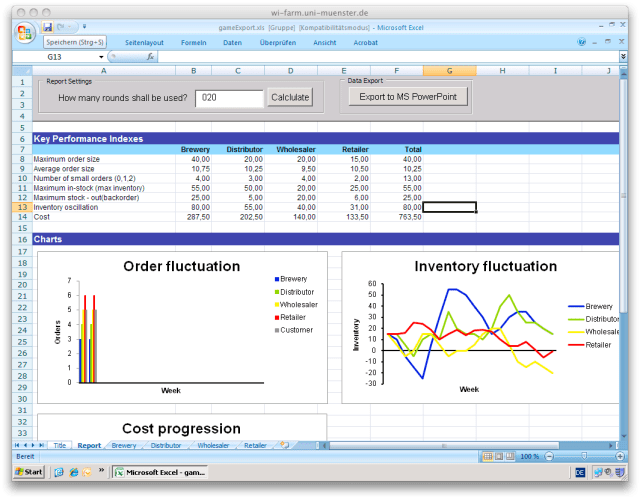640x499 pixels.
Task: Click the DE language indicator in tray
Action: click(x=580, y=472)
